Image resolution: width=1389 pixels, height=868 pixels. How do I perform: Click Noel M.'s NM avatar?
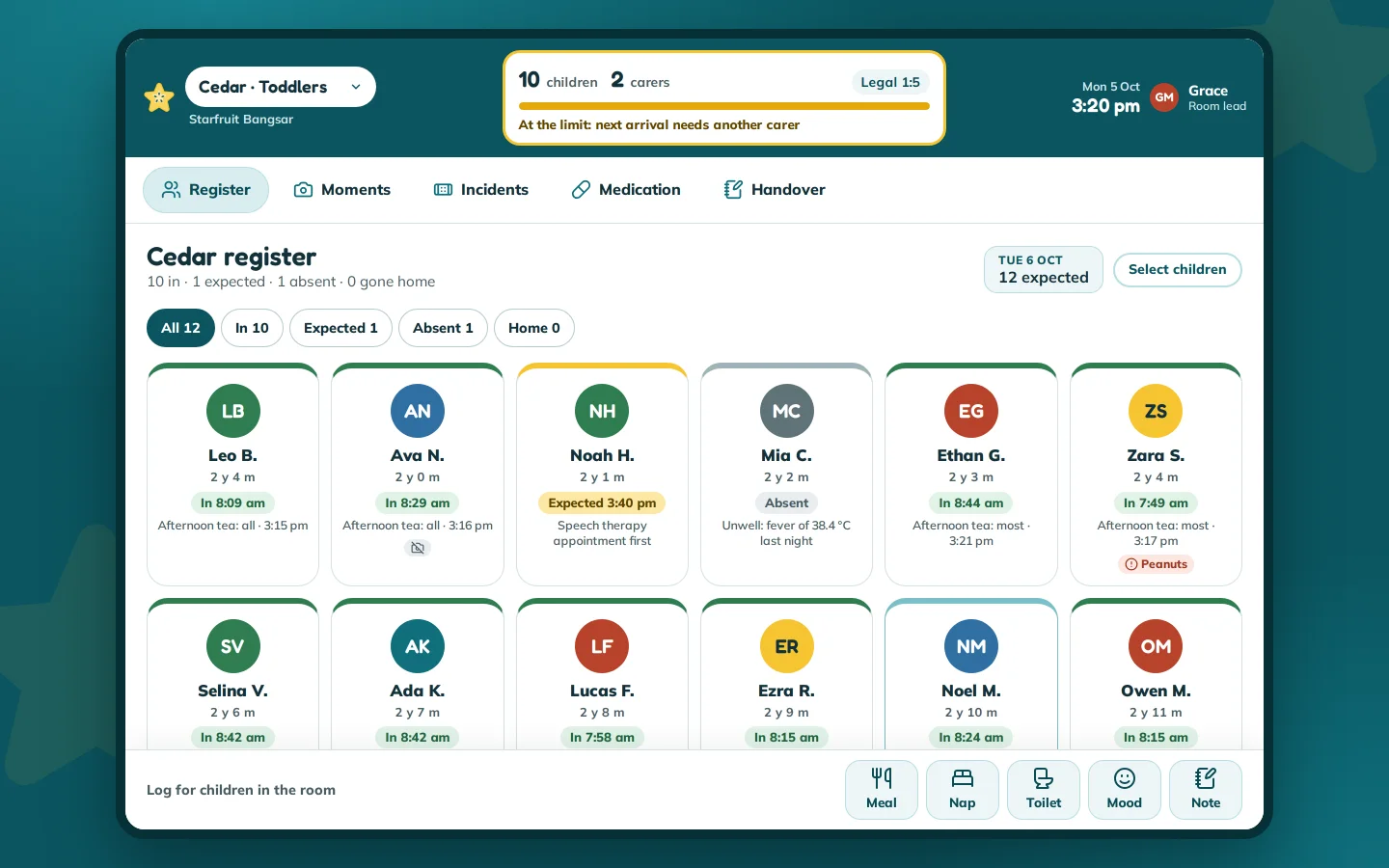(971, 646)
